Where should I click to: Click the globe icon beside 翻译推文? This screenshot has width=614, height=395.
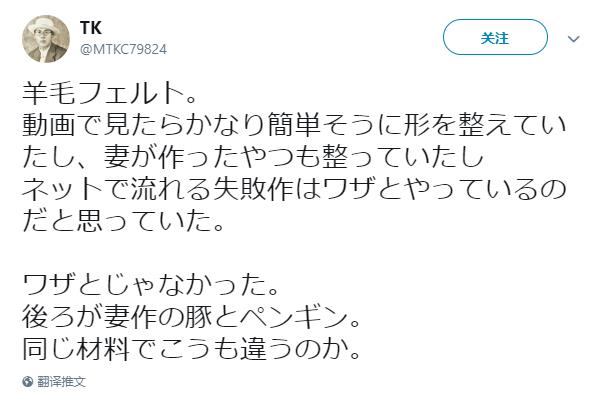tap(27, 381)
